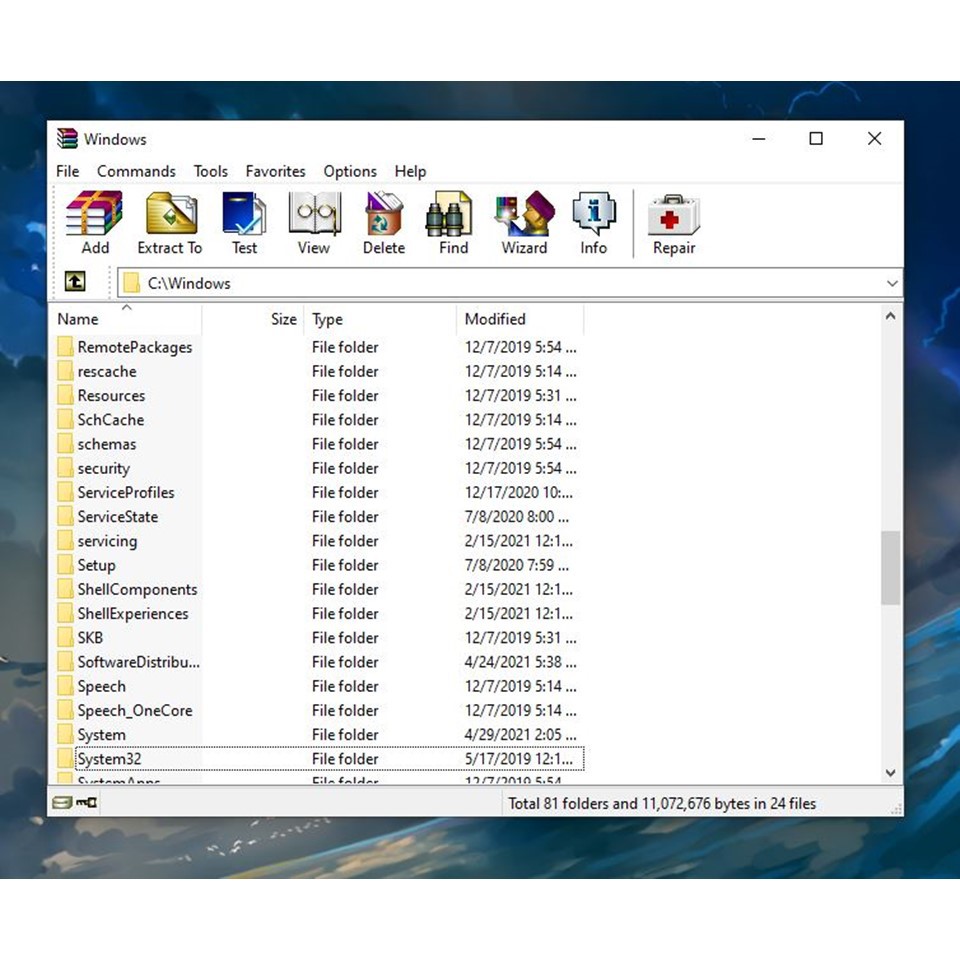960x960 pixels.
Task: Click the Add archive toolbar icon
Action: point(95,223)
